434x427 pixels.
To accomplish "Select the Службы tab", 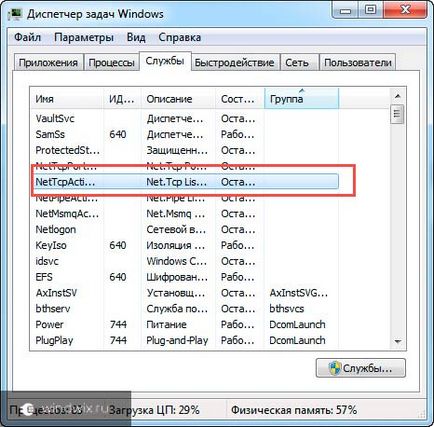I will (x=165, y=61).
